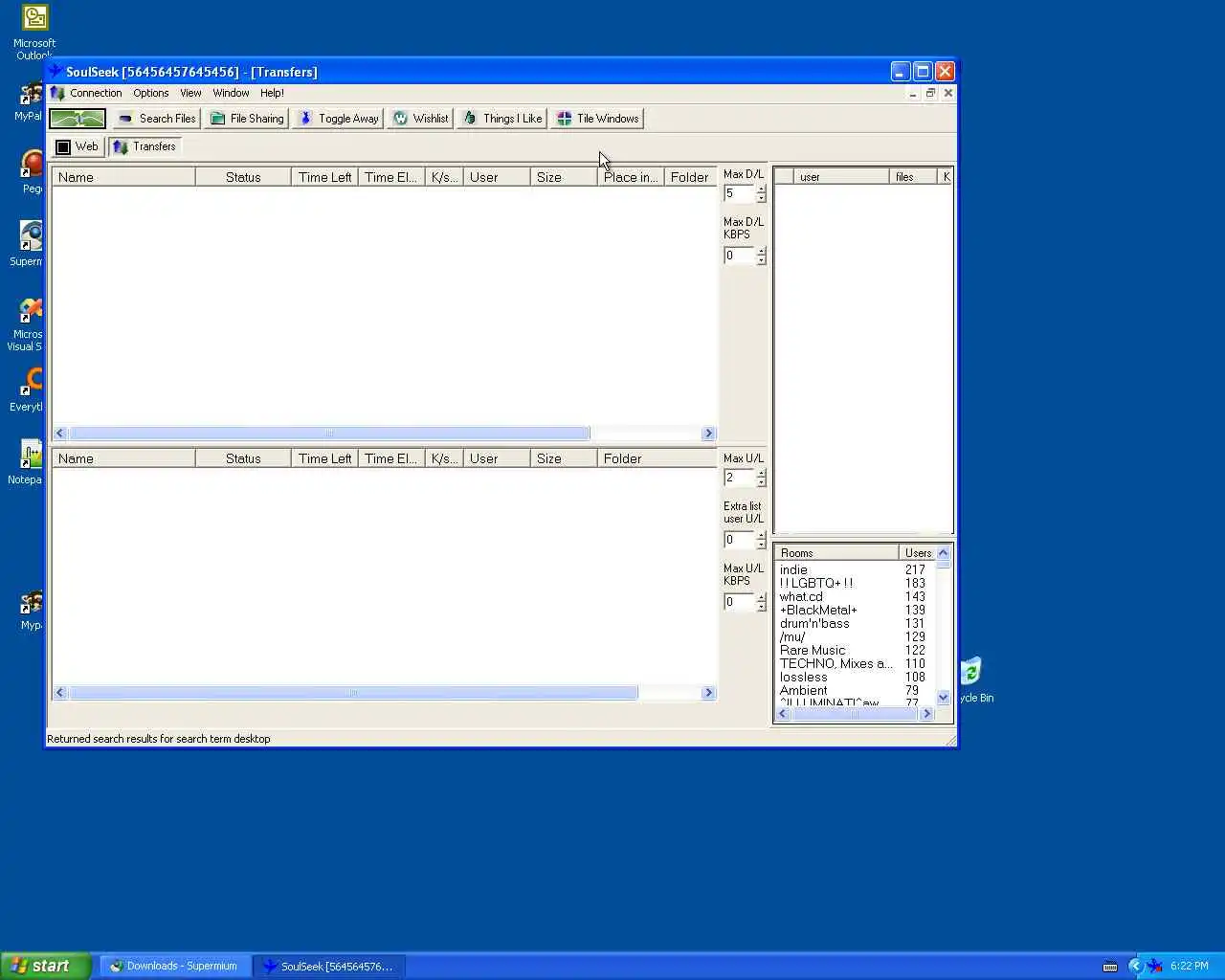Sort rooms by Users column header
This screenshot has width=1225, height=980.
917,553
